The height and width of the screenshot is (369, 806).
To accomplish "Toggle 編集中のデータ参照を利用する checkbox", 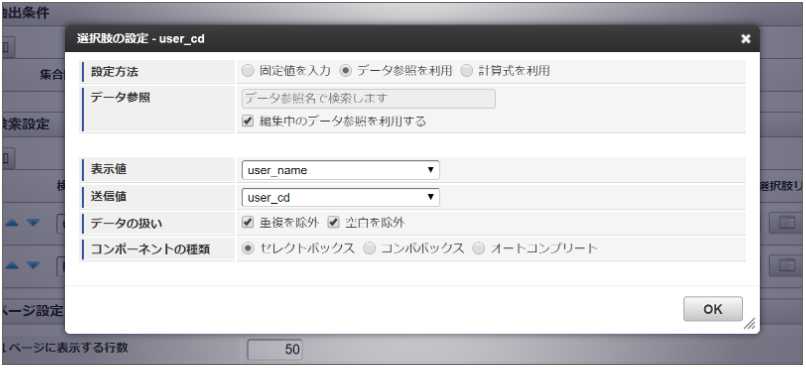I will (248, 121).
